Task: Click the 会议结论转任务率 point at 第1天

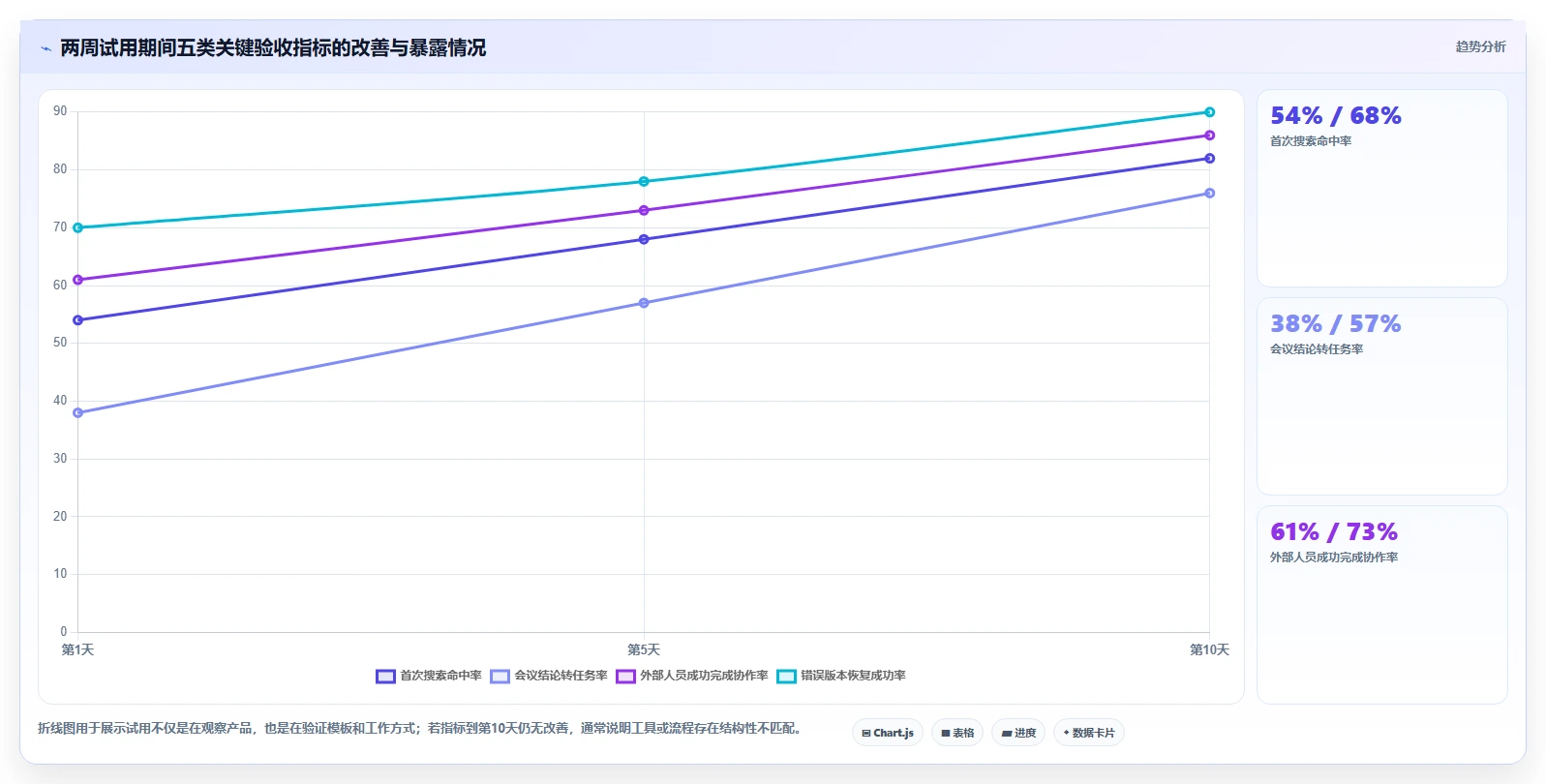Action: coord(78,413)
